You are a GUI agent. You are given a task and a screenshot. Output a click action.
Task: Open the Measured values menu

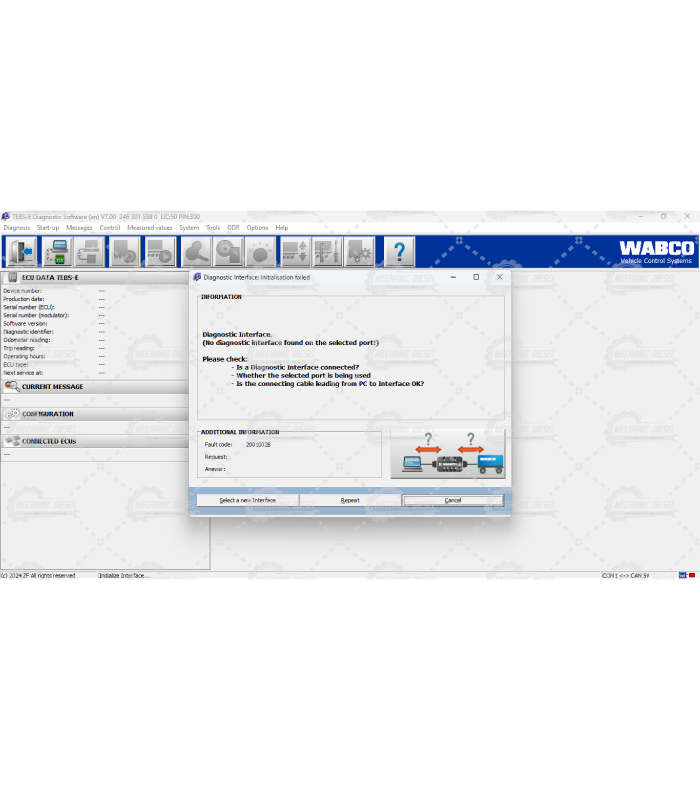click(149, 228)
